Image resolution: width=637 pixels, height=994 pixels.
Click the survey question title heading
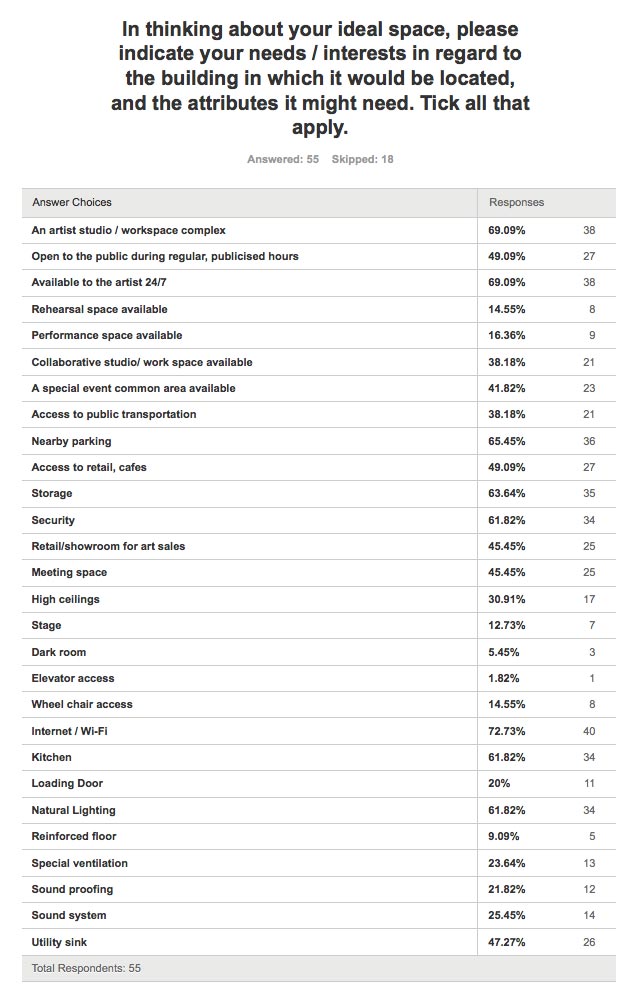(320, 78)
